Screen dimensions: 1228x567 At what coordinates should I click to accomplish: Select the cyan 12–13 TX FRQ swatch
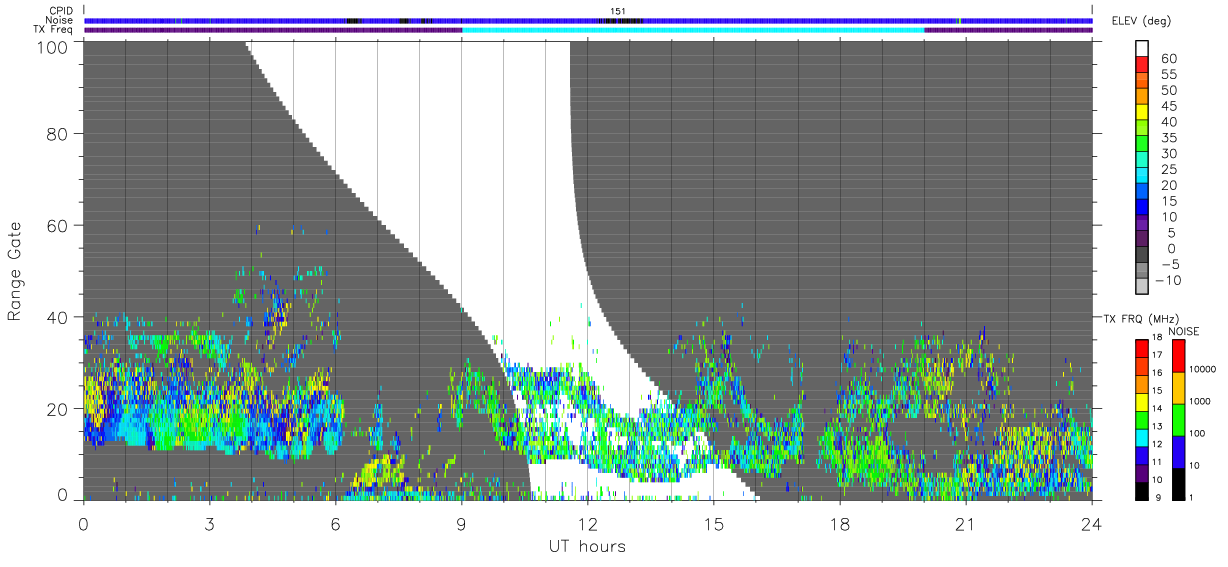click(1141, 437)
